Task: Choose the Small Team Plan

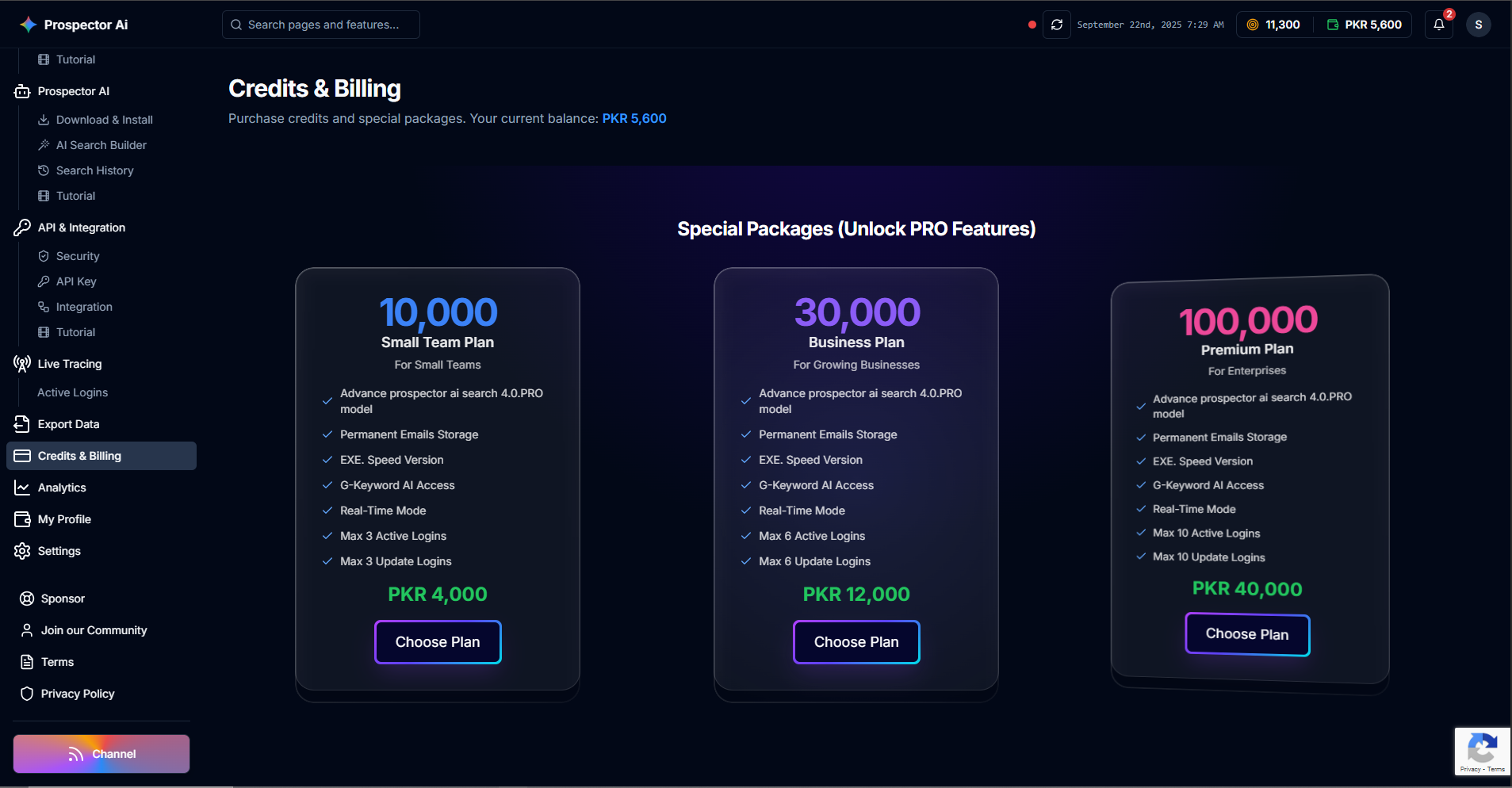Action: [x=438, y=642]
